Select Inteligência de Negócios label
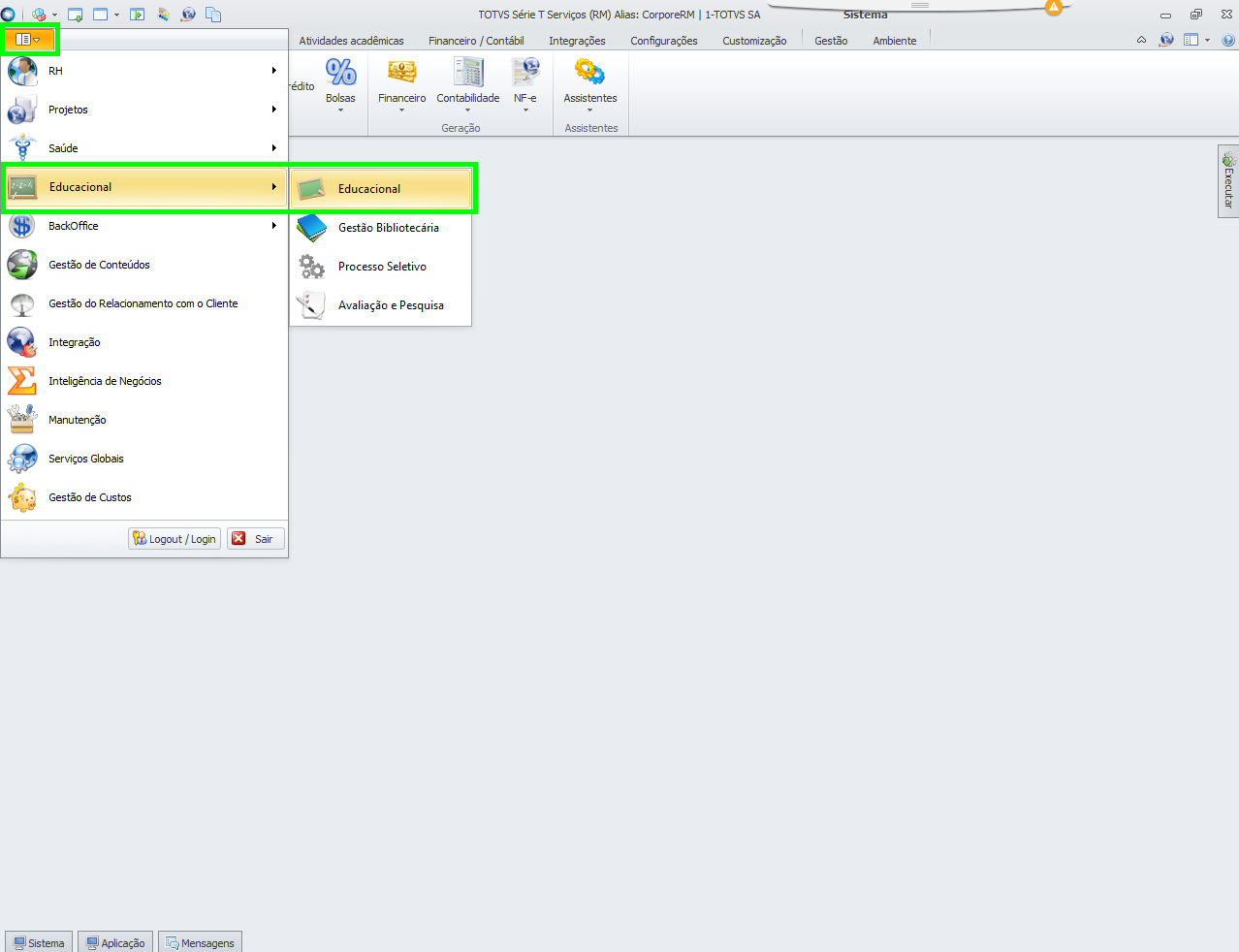 (x=105, y=381)
